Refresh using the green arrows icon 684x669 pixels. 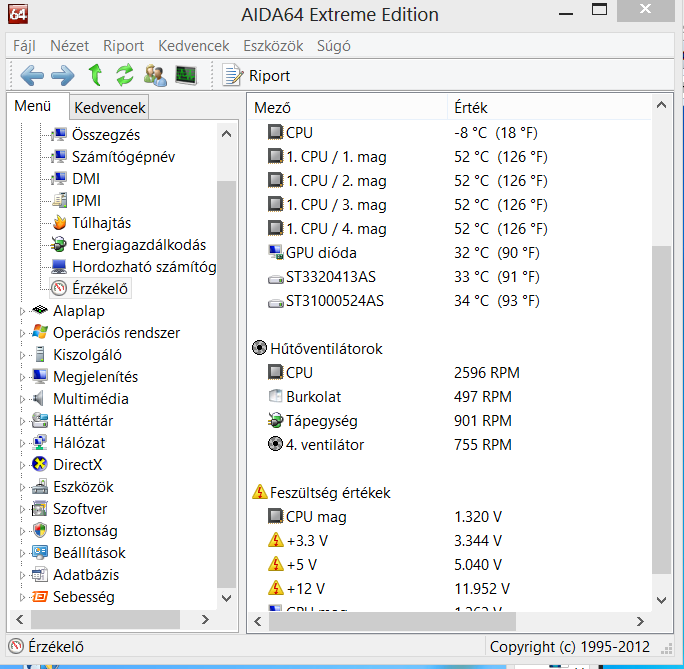pos(125,75)
